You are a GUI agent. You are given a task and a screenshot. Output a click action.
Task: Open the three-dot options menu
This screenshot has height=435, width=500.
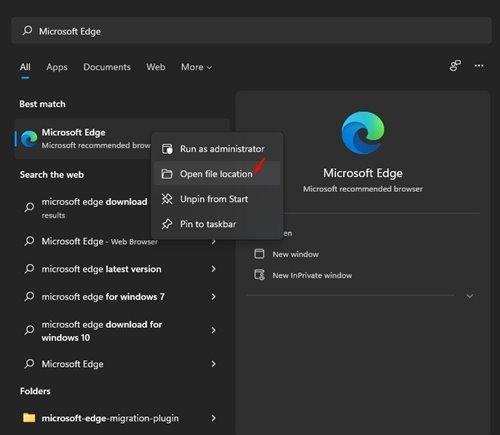pyautogui.click(x=479, y=66)
